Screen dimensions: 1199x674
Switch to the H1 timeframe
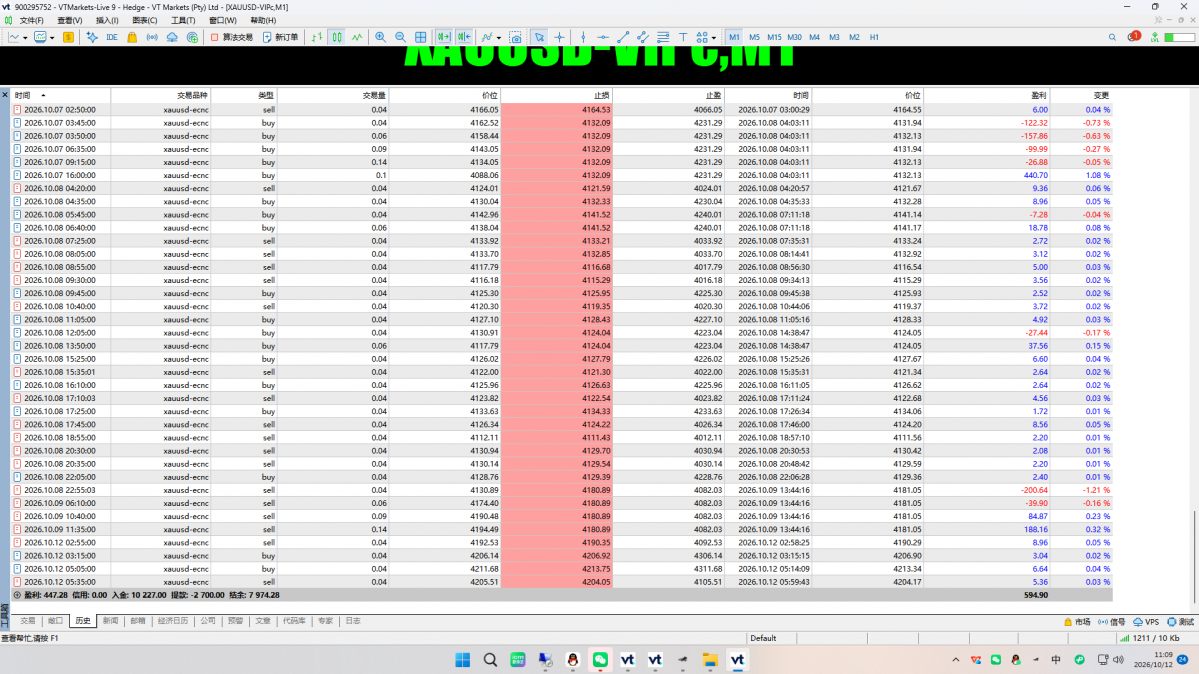coord(874,37)
